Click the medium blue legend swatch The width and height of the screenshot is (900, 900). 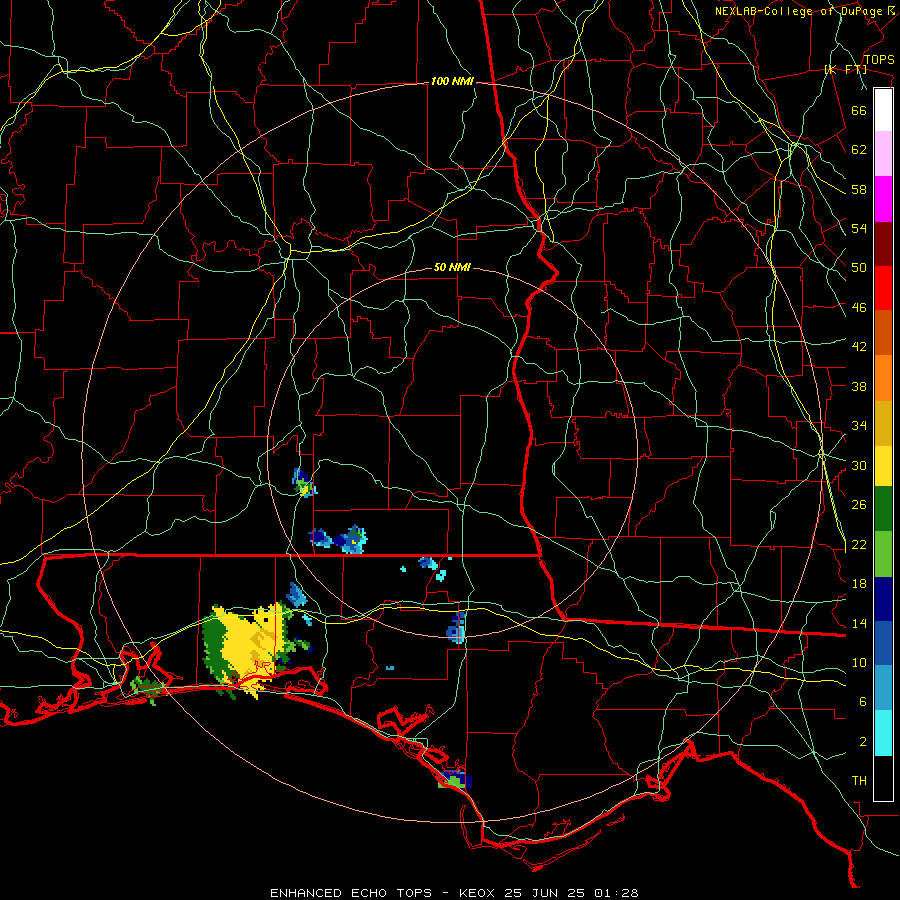[883, 643]
